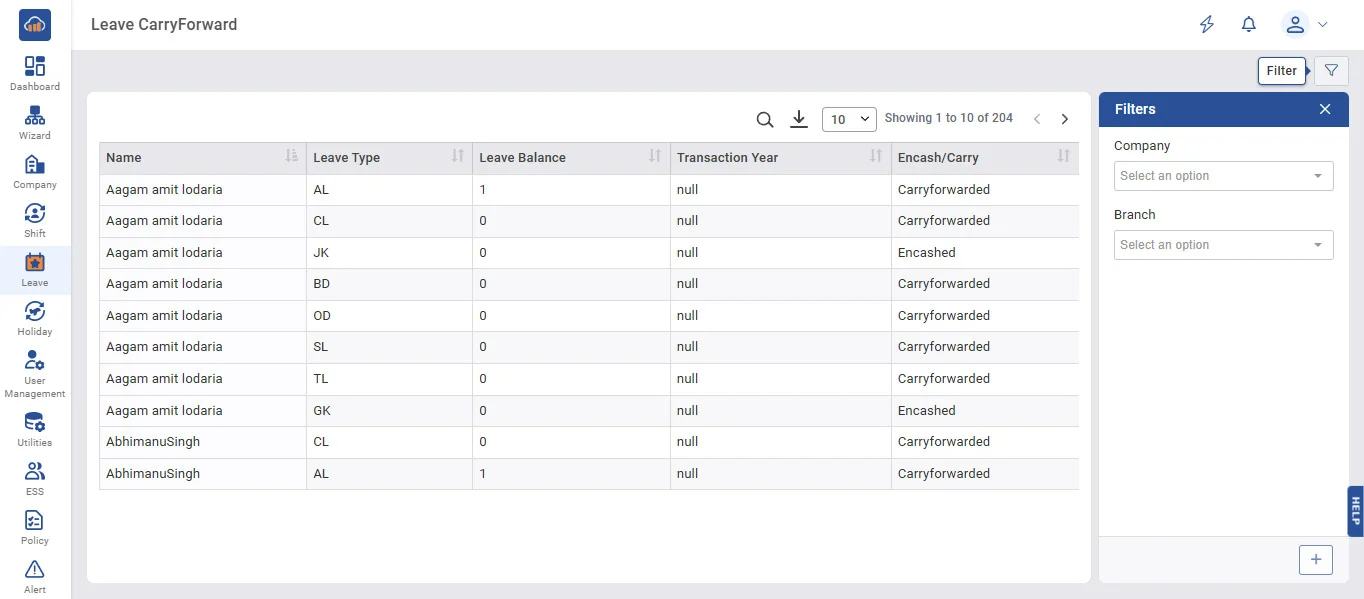The height and width of the screenshot is (599, 1364).
Task: Expand the Company filter dropdown
Action: [x=1223, y=176]
